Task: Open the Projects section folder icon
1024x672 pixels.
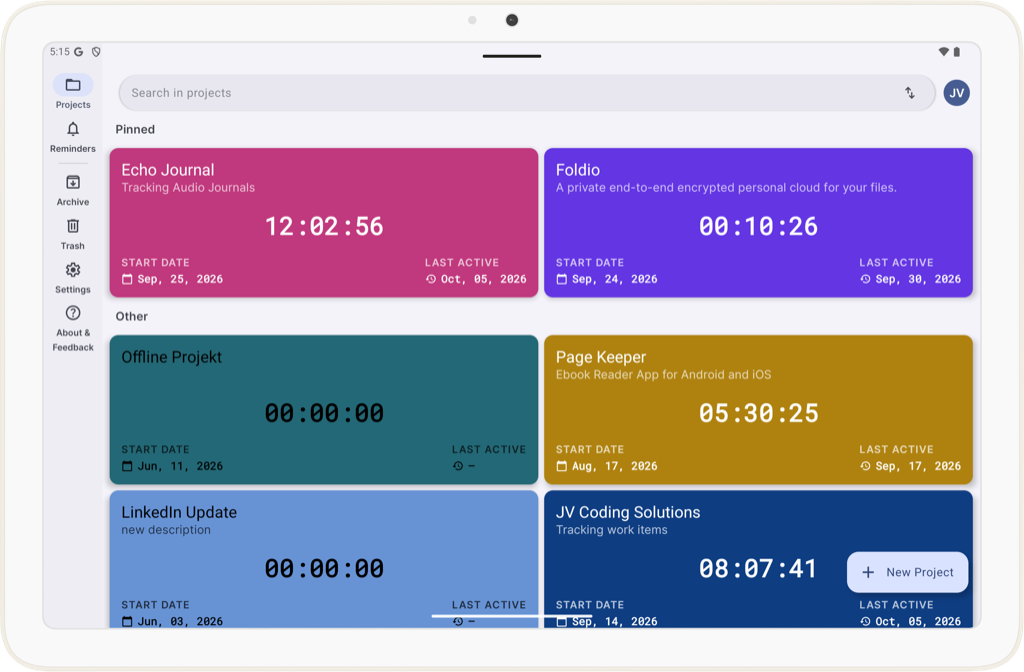Action: (72, 85)
